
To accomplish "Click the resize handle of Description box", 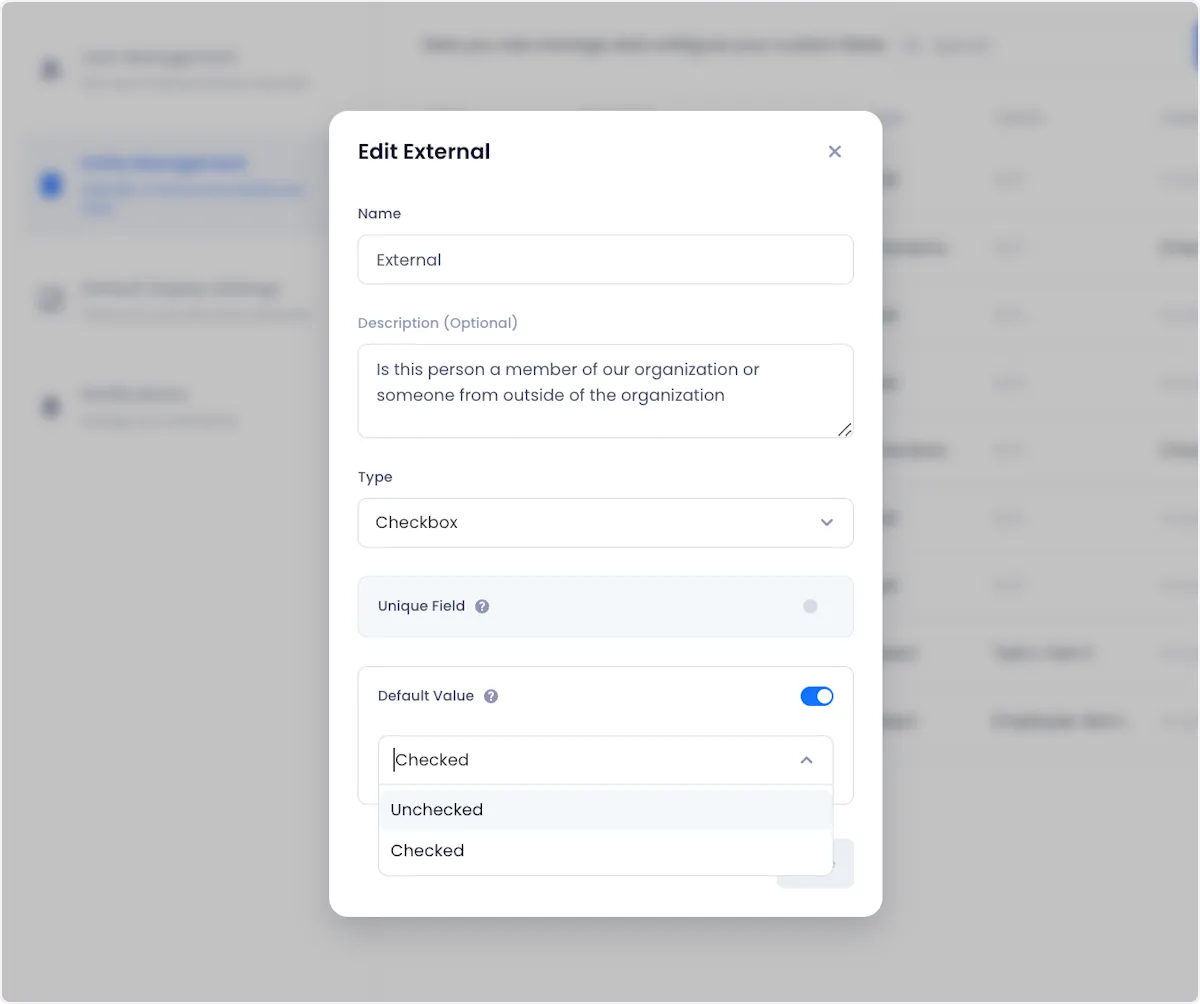I will point(845,430).
